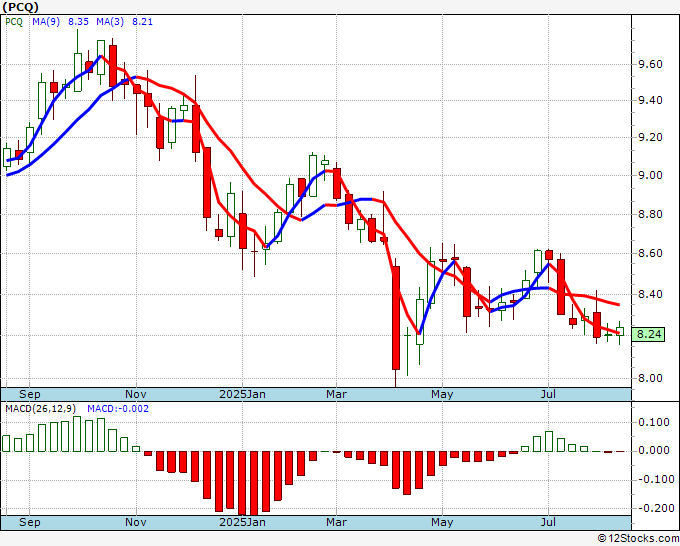Select the MA(3) value 8.21
Screen dimensions: 680x546
click(142, 22)
